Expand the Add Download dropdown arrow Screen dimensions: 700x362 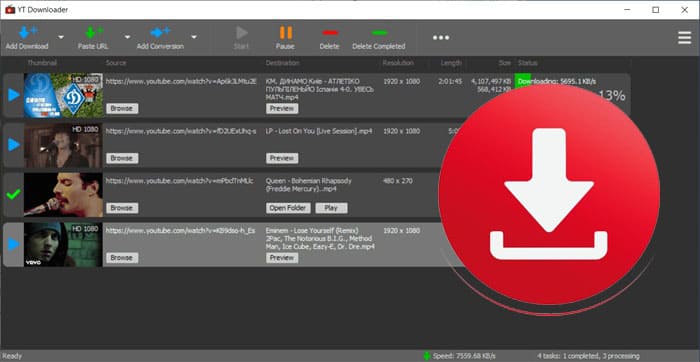61,37
